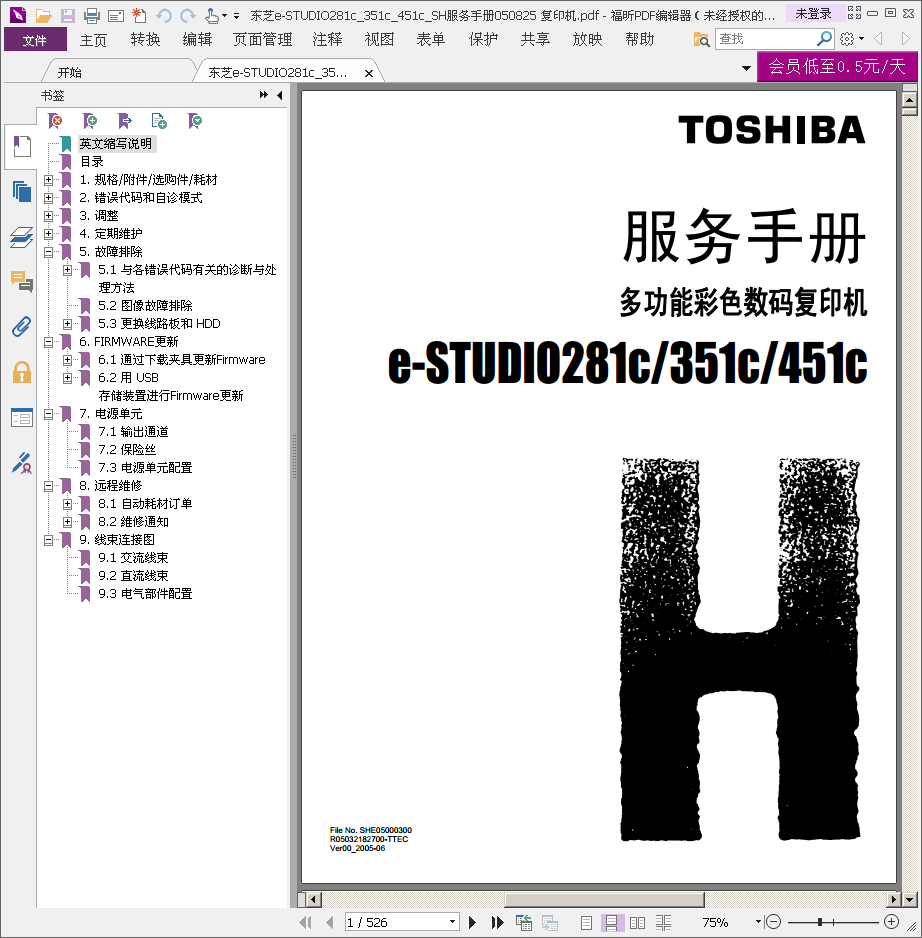Go to the previous page
Screen dimensions: 922x938
click(x=330, y=922)
